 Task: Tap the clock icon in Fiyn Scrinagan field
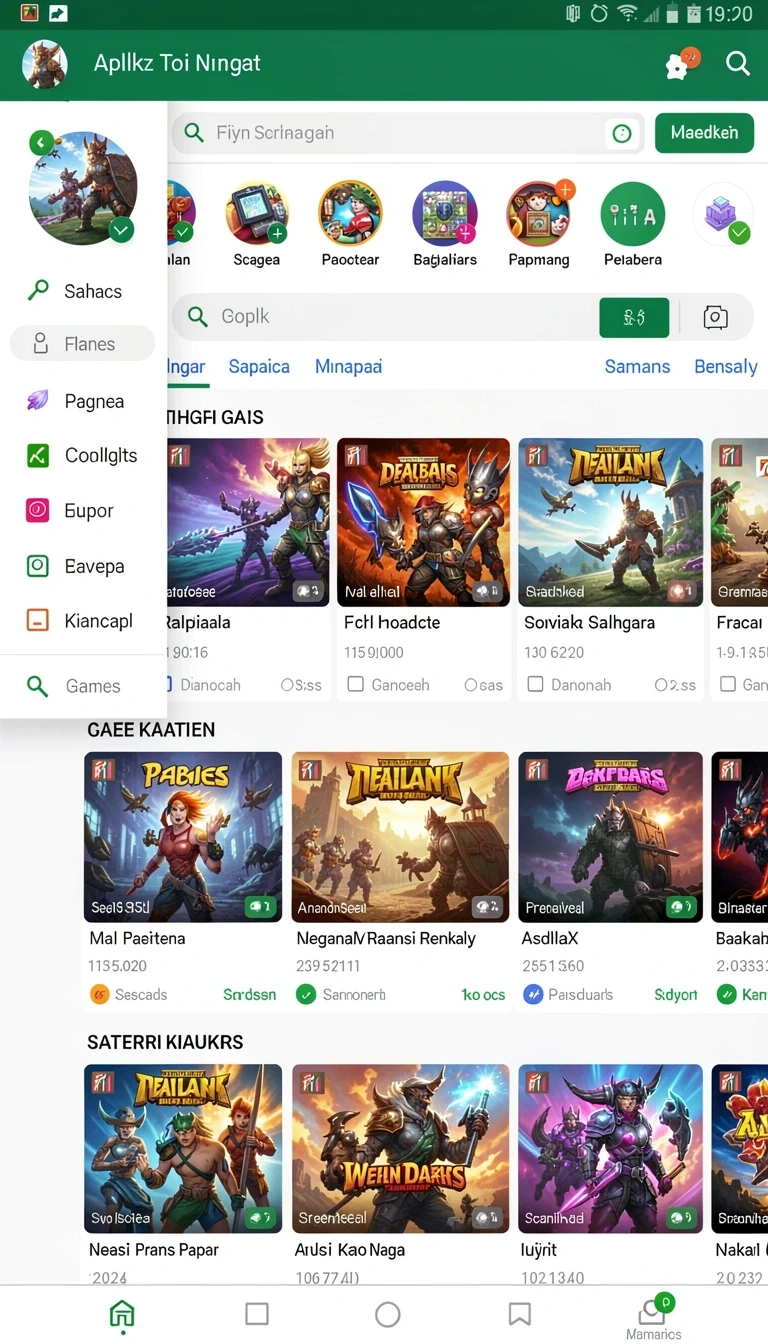[622, 133]
